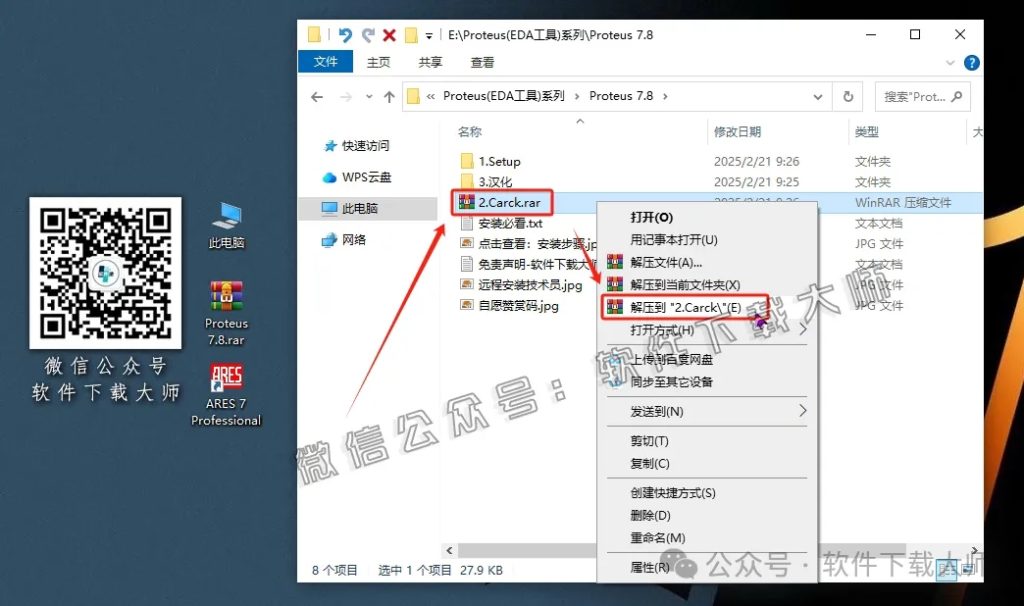Open the address bar history dropdown arrow
The width and height of the screenshot is (1024, 606).
tap(818, 95)
